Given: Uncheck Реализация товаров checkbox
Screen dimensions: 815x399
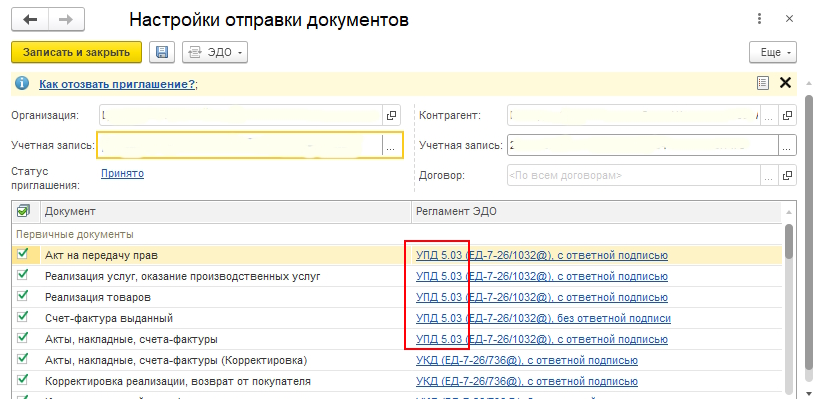Looking at the screenshot, I should coord(22,296).
